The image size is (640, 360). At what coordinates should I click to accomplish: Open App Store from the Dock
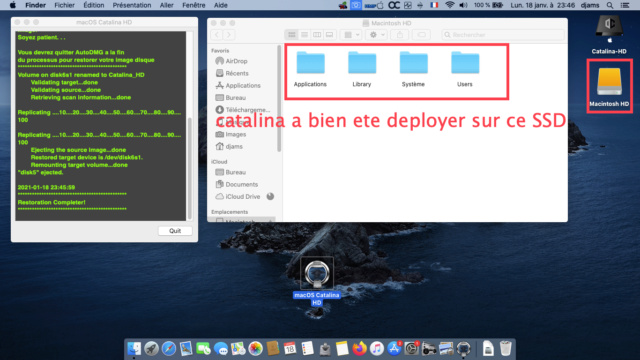[394, 349]
